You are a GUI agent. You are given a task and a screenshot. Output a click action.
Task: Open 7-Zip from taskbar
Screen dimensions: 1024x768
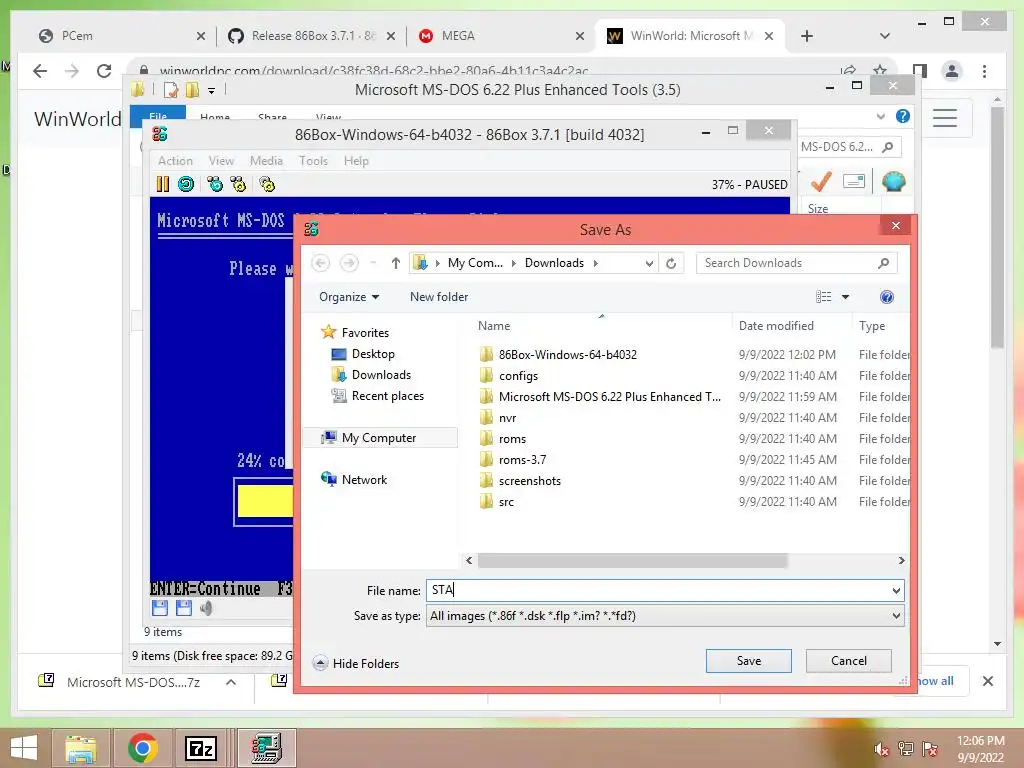[x=201, y=748]
